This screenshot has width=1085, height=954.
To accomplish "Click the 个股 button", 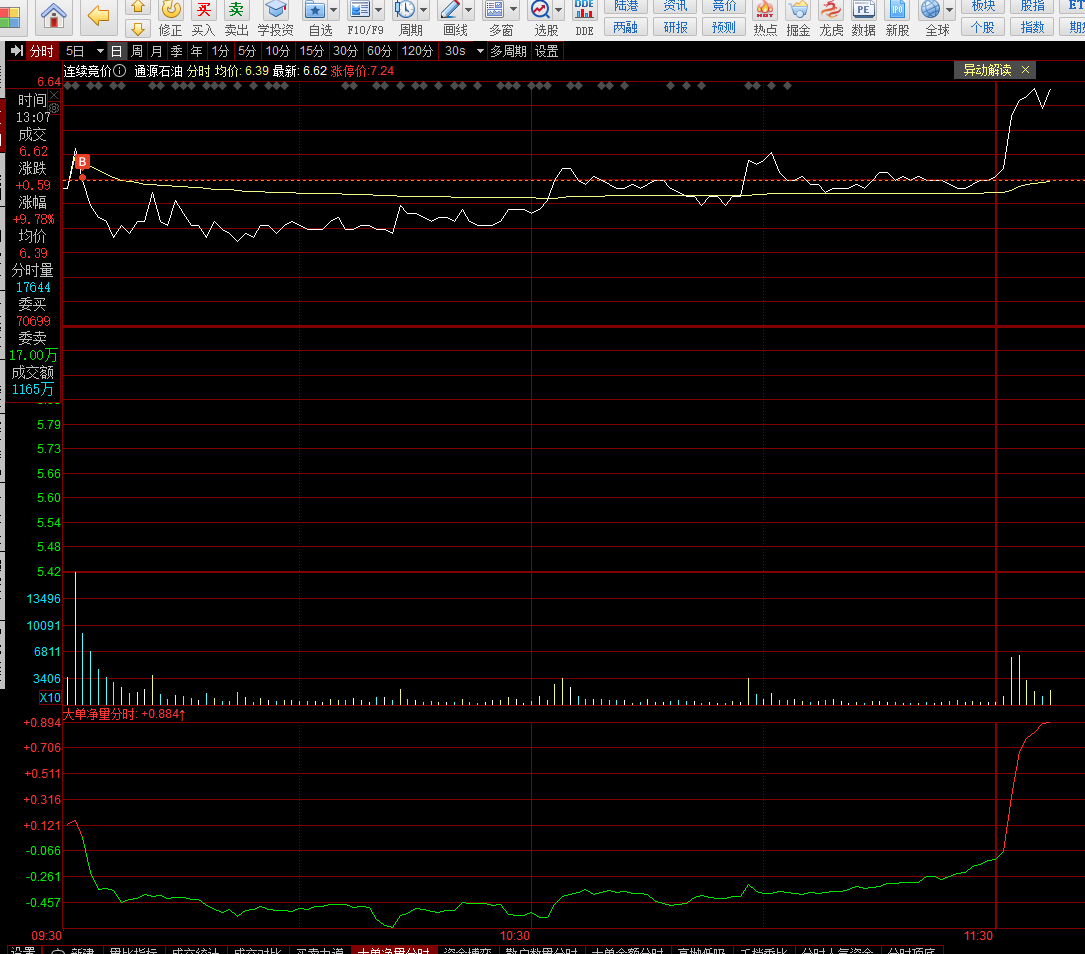I will coord(983,27).
